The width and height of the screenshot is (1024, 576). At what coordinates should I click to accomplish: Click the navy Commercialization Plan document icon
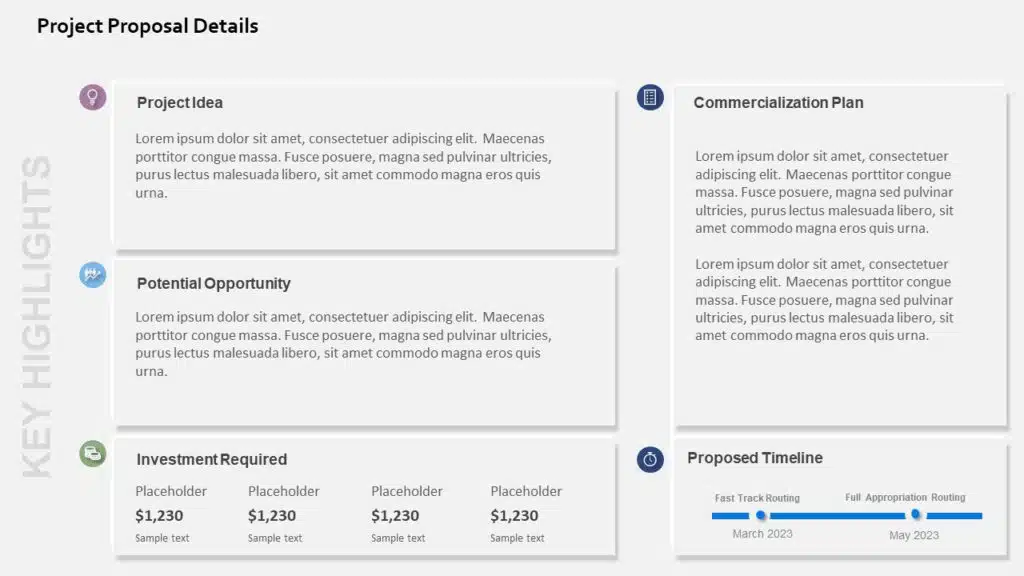click(650, 97)
